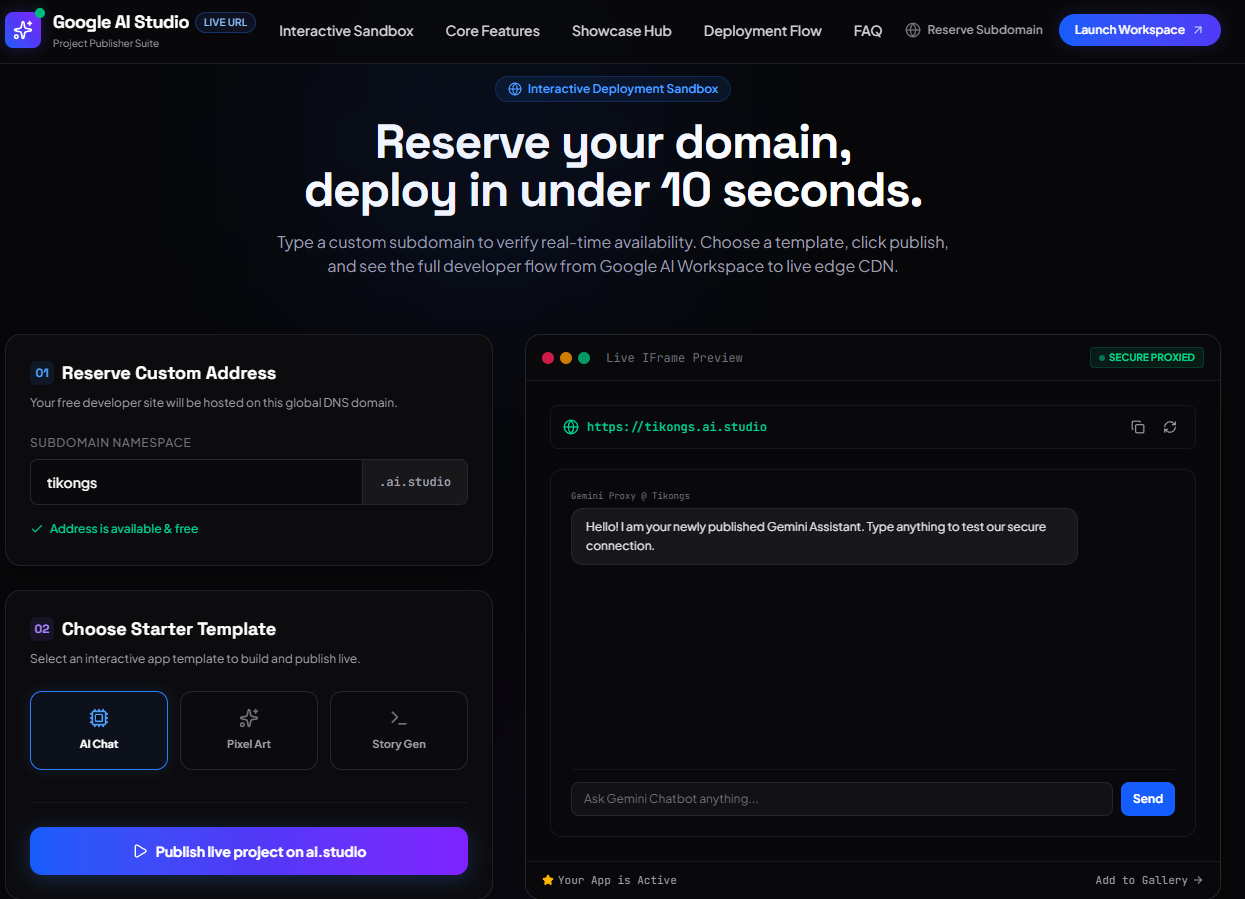This screenshot has width=1245, height=899.
Task: Click the LIVE URL badge in header
Action: [225, 22]
